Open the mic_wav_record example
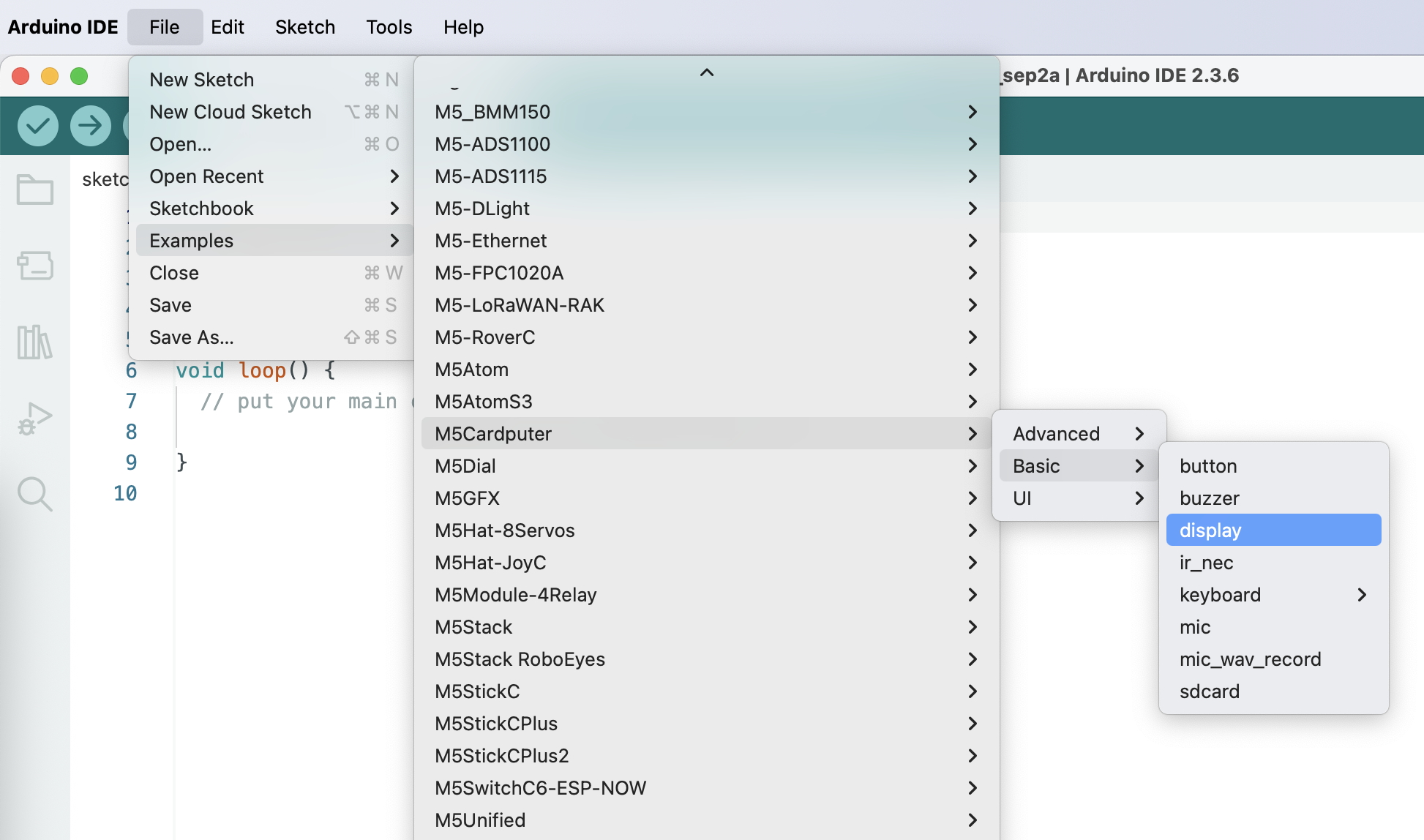Viewport: 1424px width, 840px height. coord(1273,659)
